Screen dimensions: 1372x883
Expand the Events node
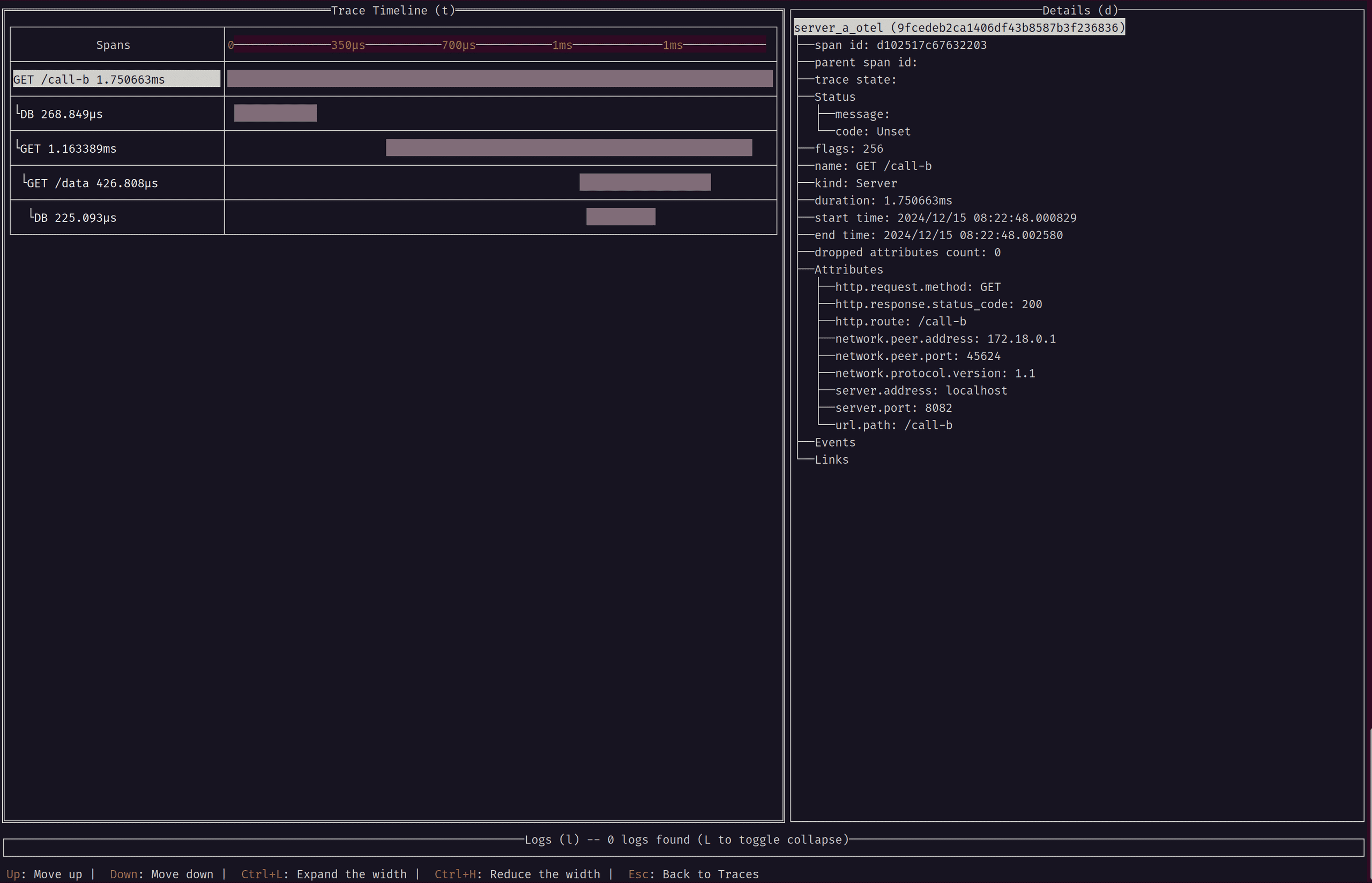pos(834,442)
